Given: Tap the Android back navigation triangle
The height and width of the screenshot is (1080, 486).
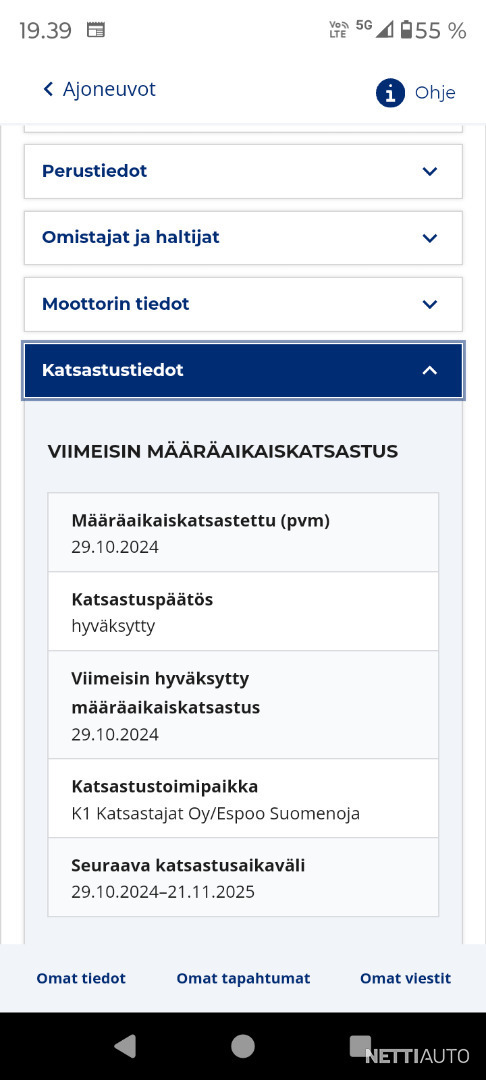Looking at the screenshot, I should click(125, 1046).
